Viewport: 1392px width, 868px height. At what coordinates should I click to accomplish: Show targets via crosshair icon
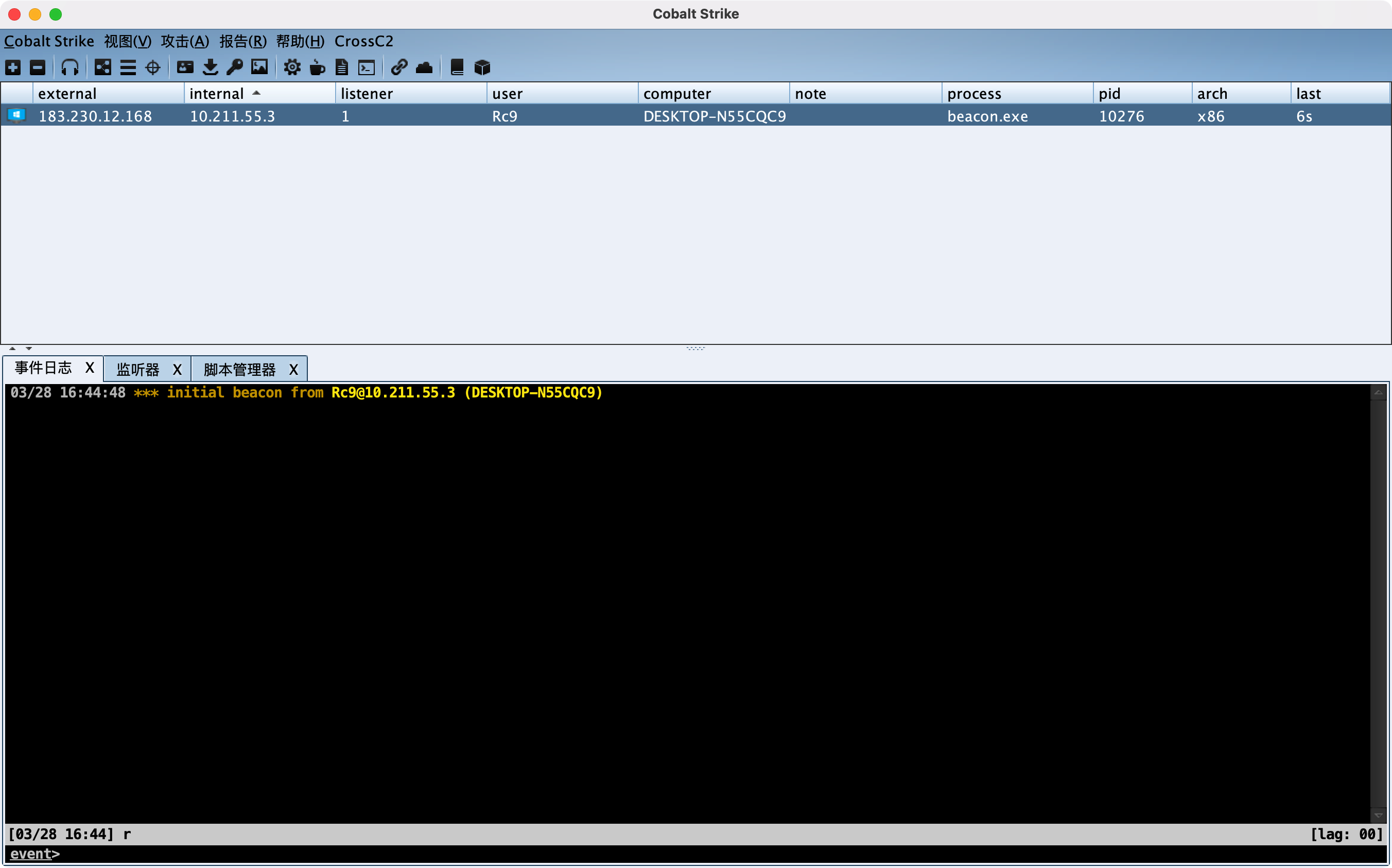tap(153, 68)
